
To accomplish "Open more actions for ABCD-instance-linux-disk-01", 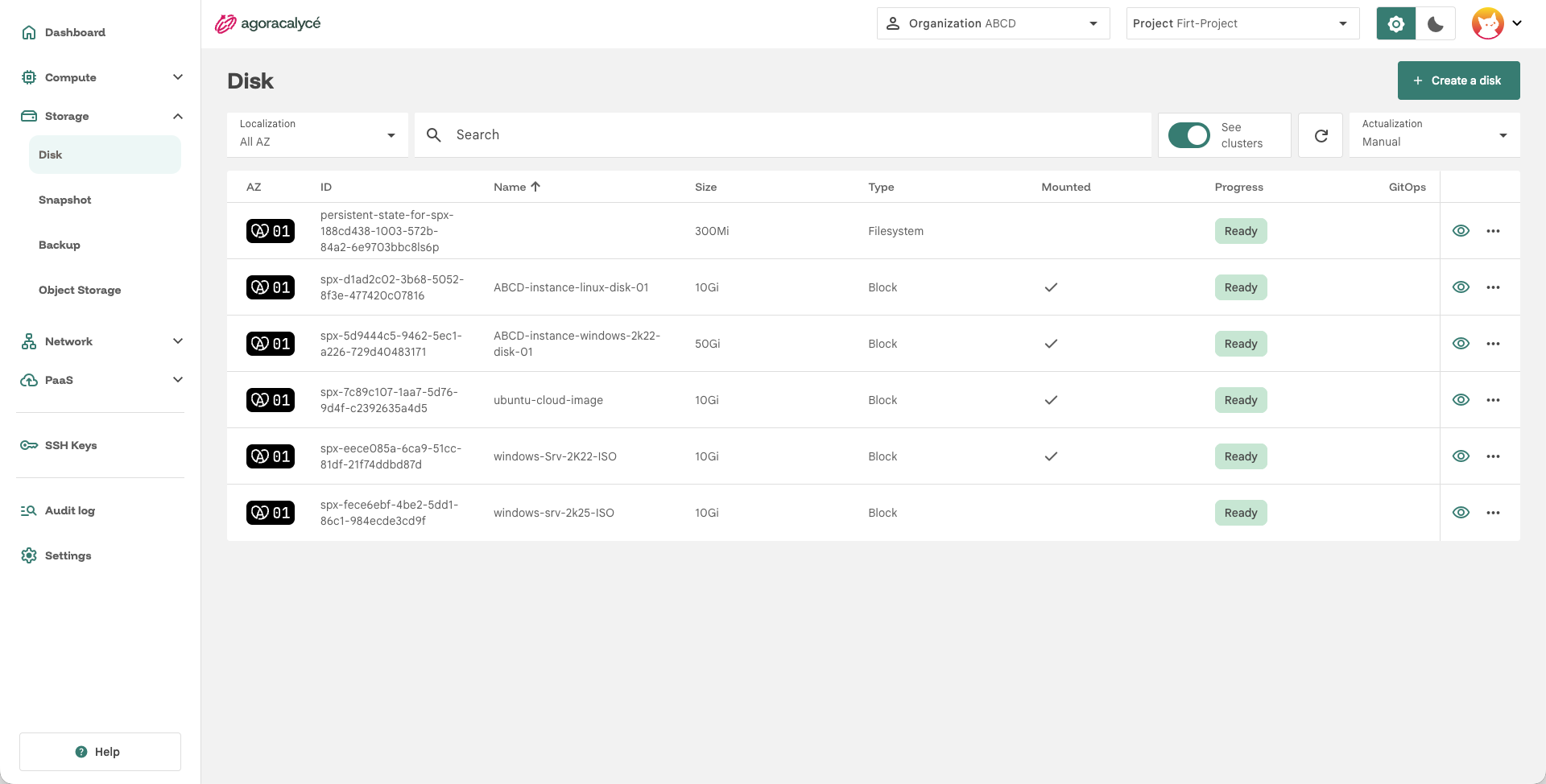I will (1494, 287).
